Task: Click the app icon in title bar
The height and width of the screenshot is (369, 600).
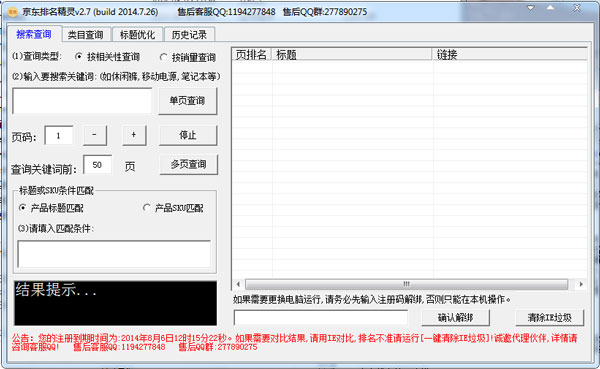Action: [x=13, y=12]
